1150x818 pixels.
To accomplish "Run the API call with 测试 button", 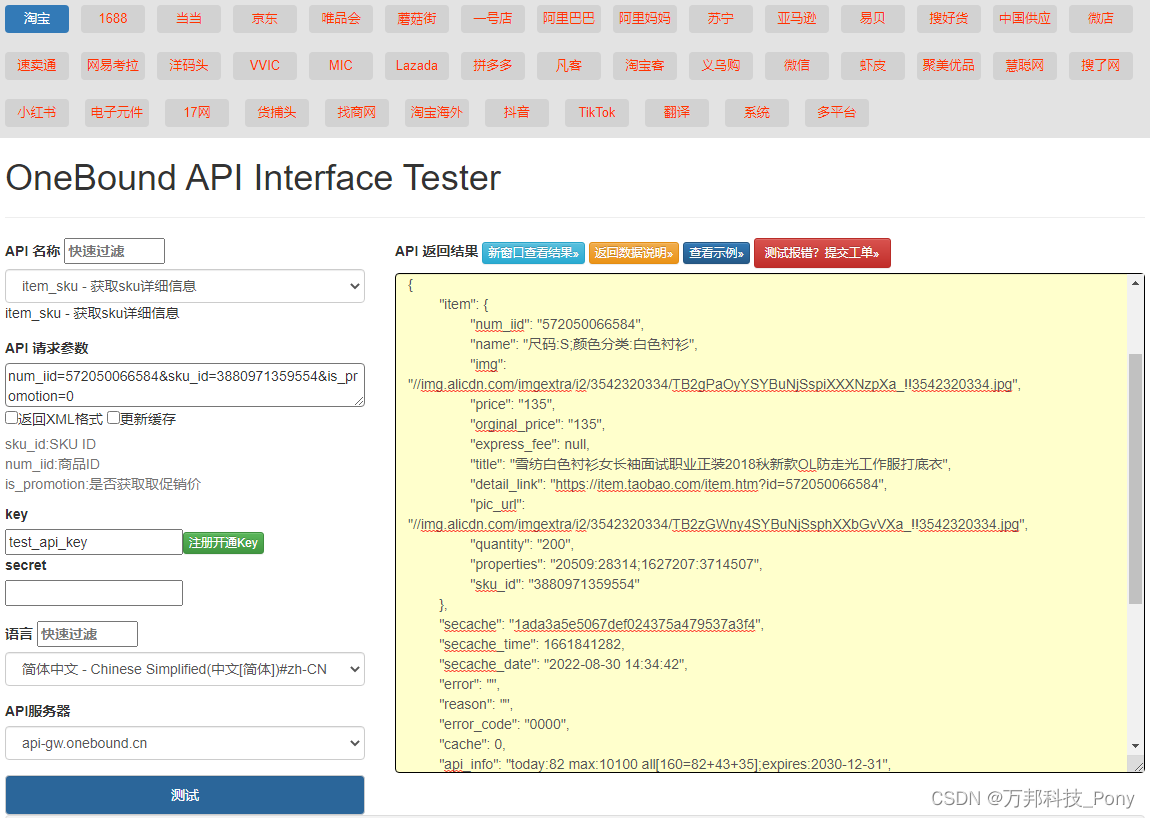I will pos(185,795).
